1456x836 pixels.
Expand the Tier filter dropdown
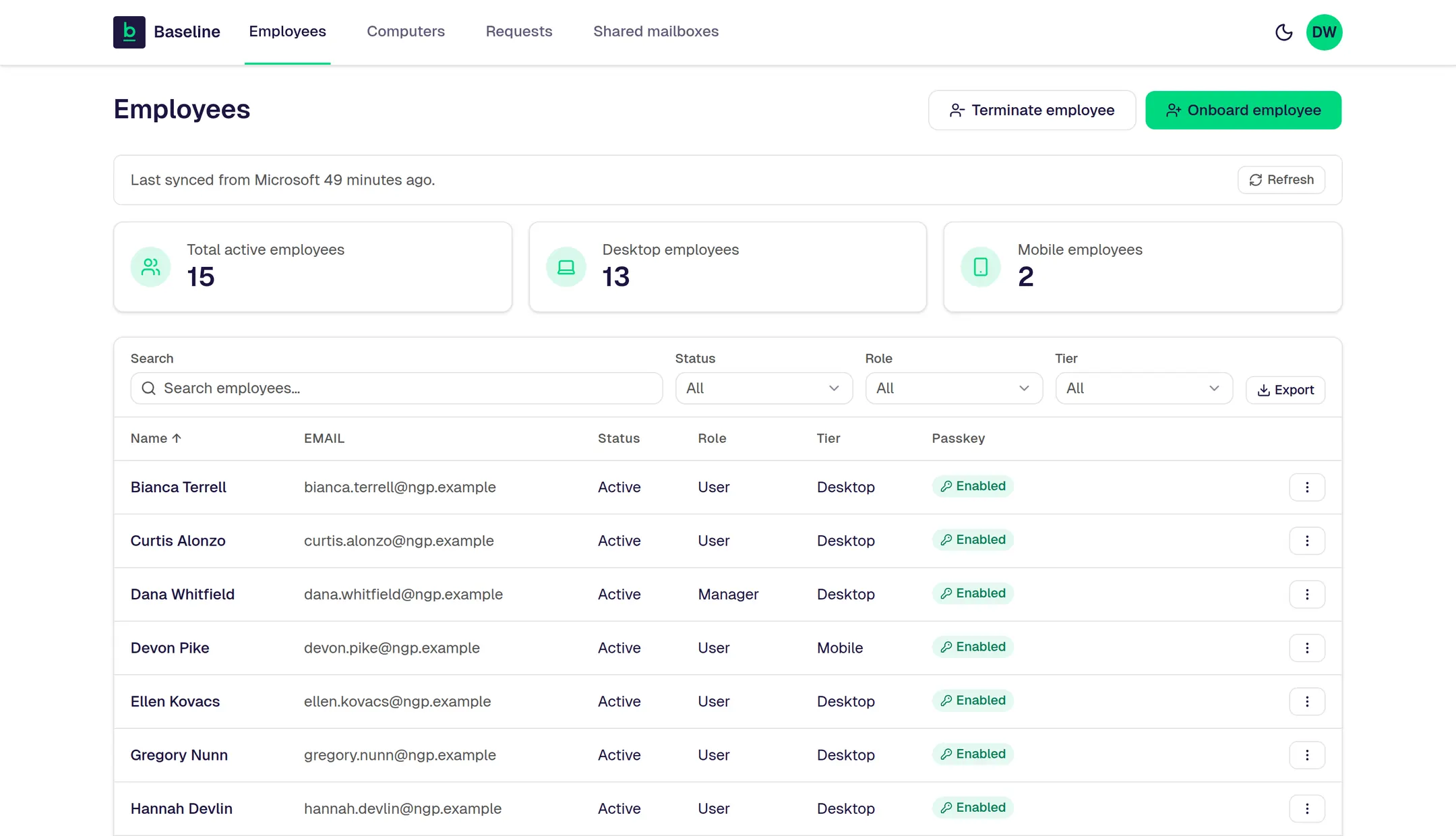click(x=1144, y=388)
